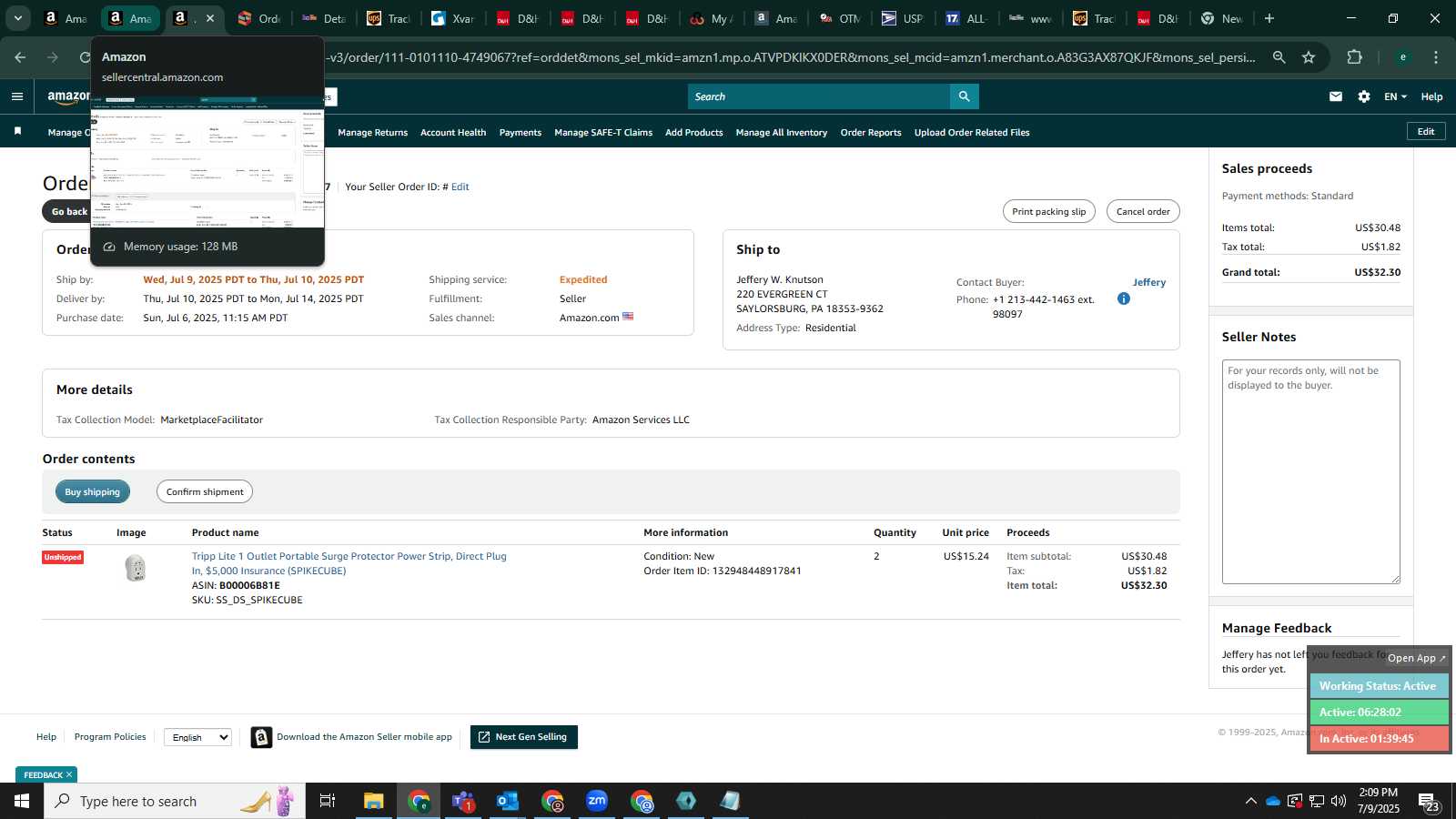Click the bookmark flag icon in nav bar

tap(17, 132)
